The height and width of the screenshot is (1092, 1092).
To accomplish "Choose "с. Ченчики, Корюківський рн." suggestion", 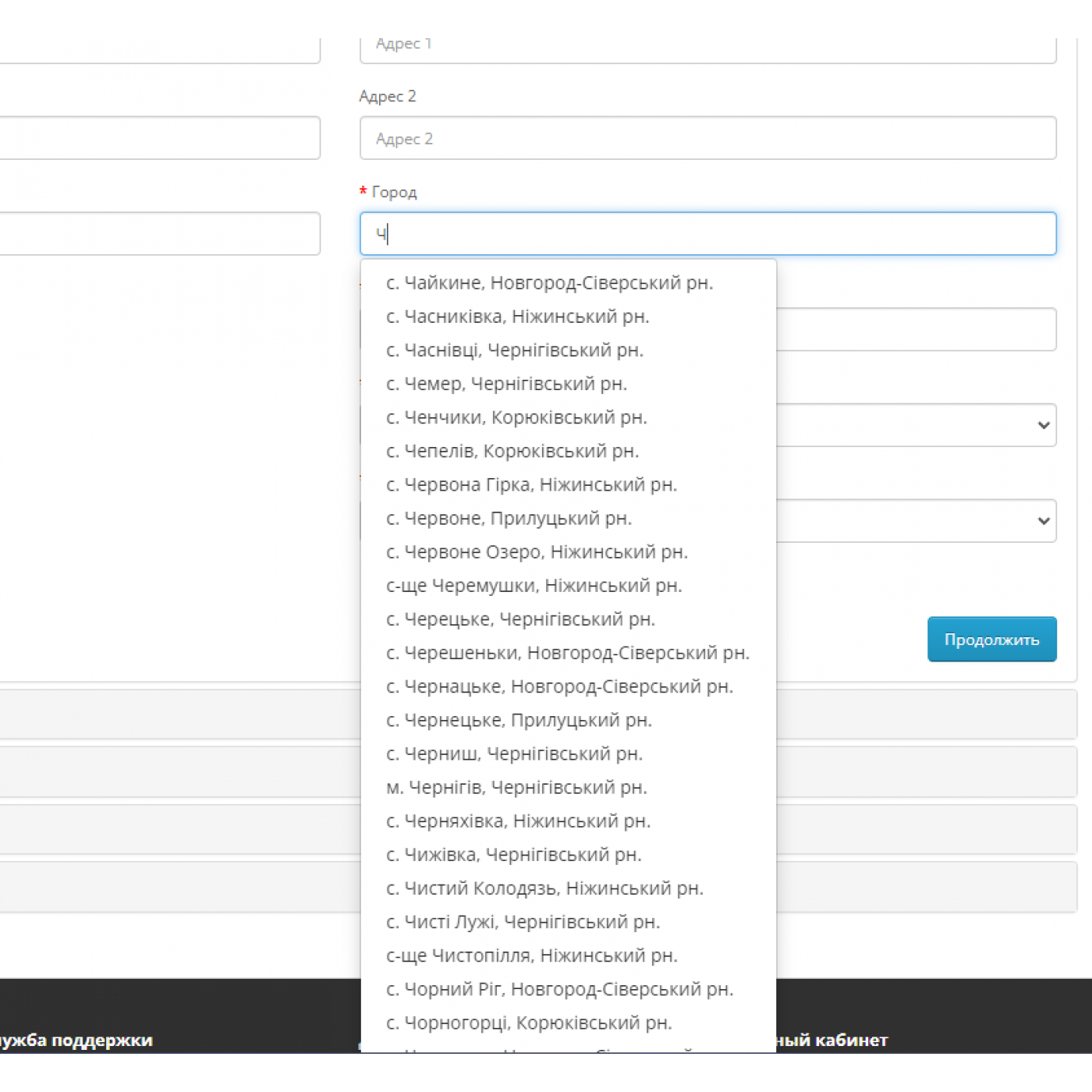I will 516,417.
